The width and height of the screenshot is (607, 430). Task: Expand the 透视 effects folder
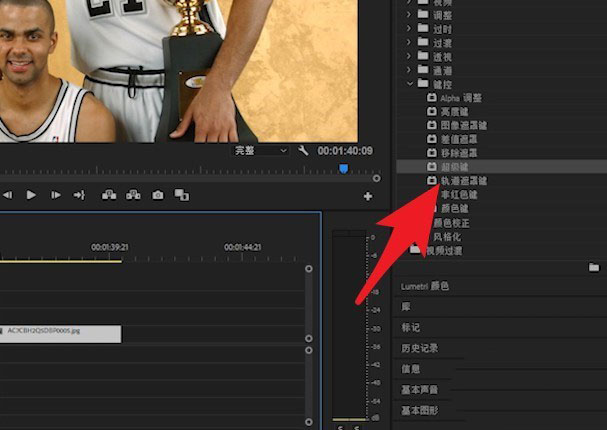(409, 57)
